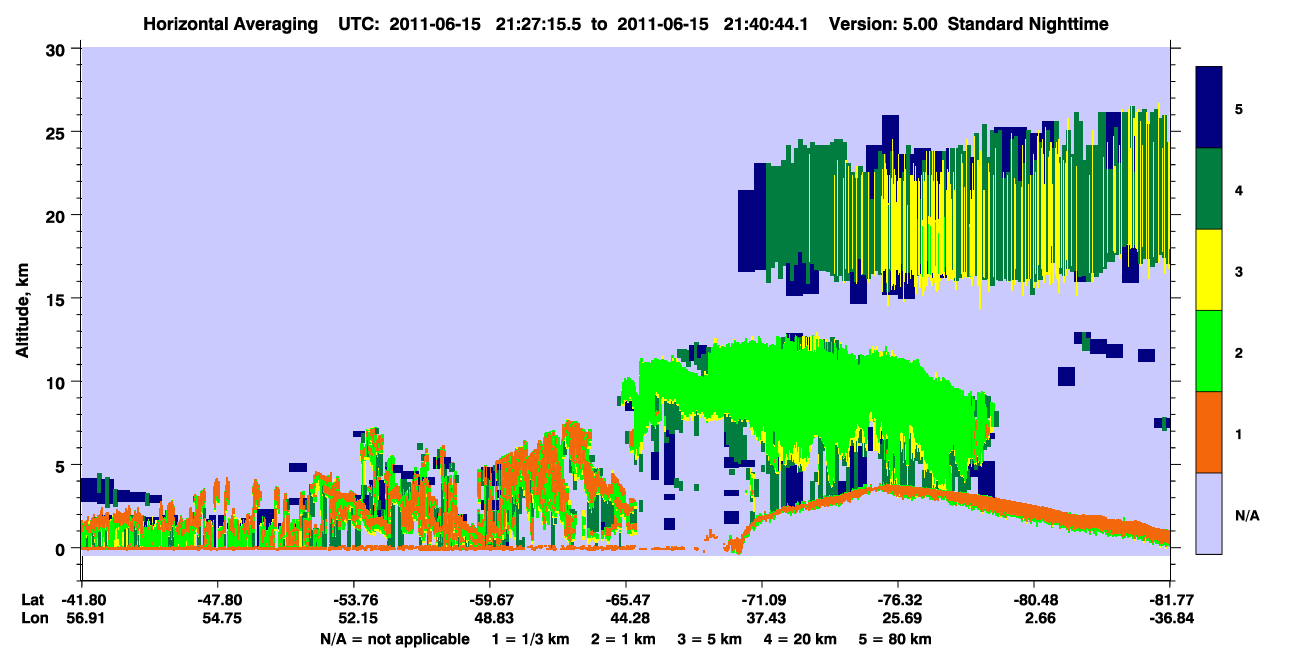Click the latitude value -59.67
This screenshot has width=1300, height=667.
point(489,600)
